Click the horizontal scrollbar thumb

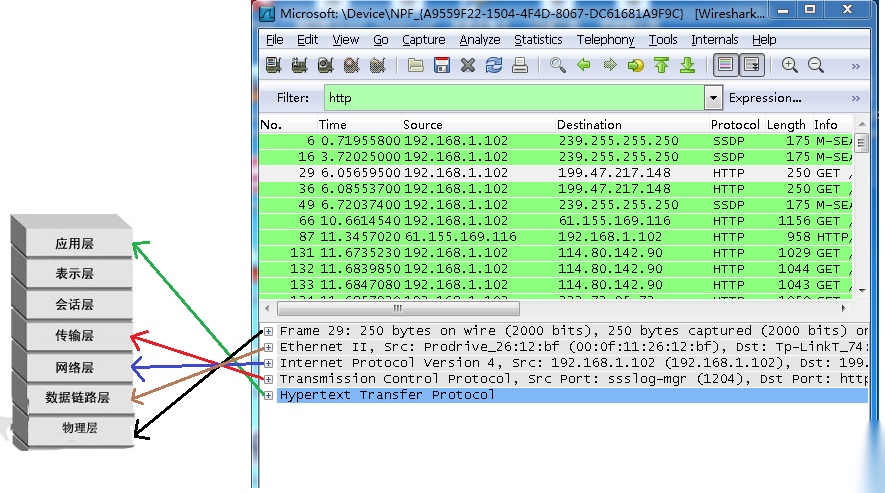(x=398, y=308)
